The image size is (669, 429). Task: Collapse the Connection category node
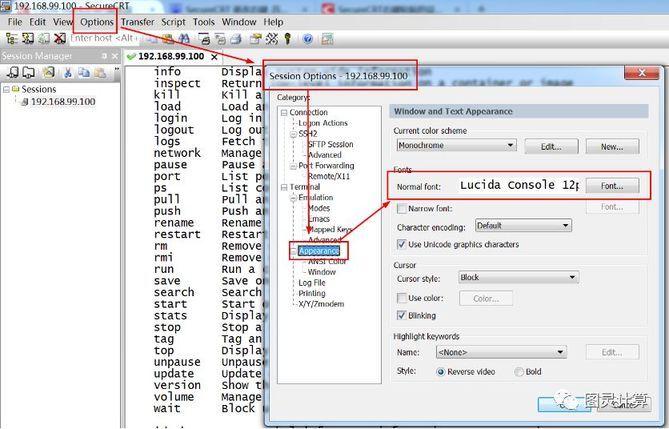point(284,113)
